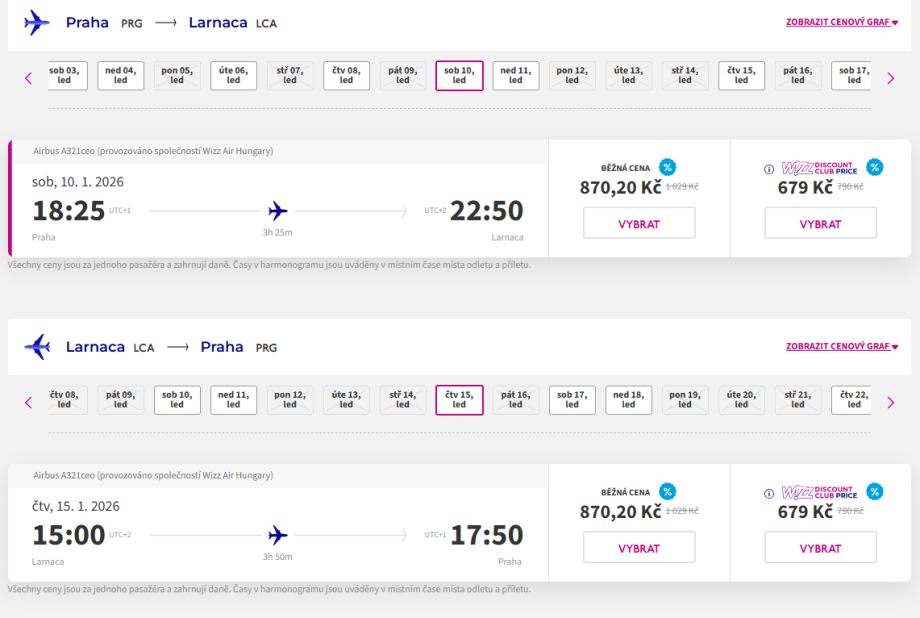Pick "sob 17, led" in return date strip
Viewport: 920px width, 618px height.
[572, 400]
